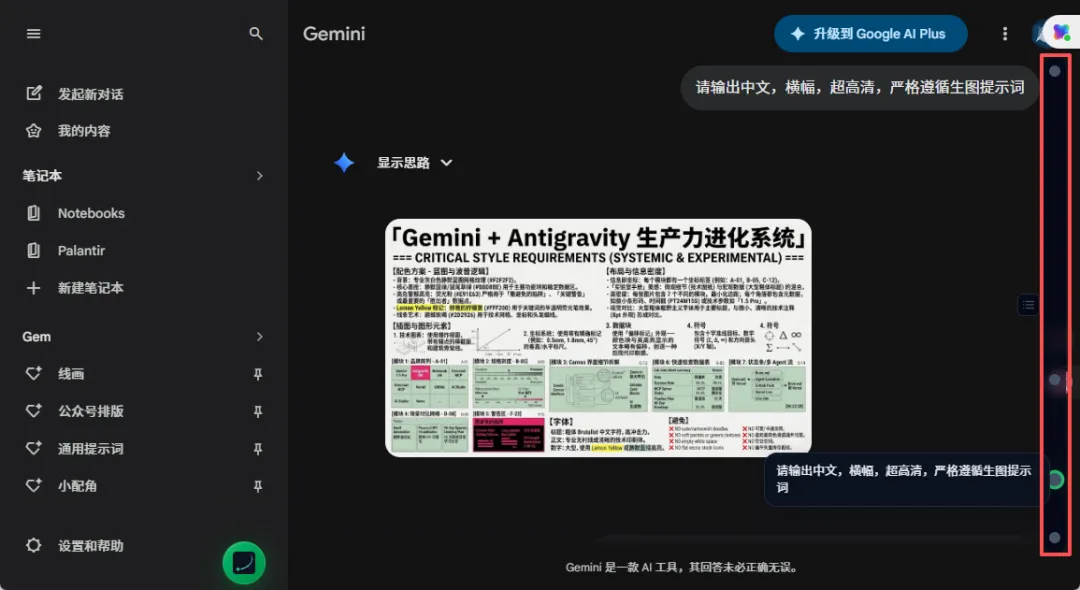Toggle the pin icon beside 公众号排版
This screenshot has height=590, width=1080.
click(x=258, y=412)
